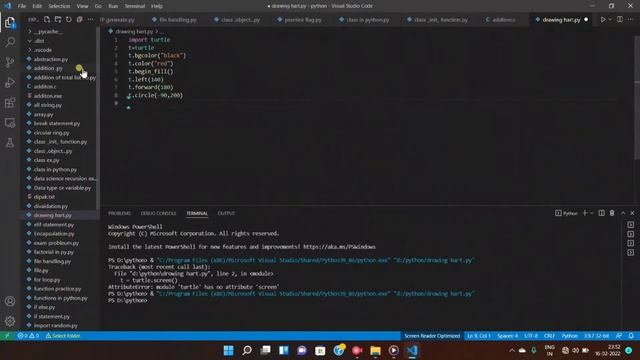Click the Explorer vertical scrollbar
Screen dimensions: 640x360
pyautogui.click(x=98, y=118)
